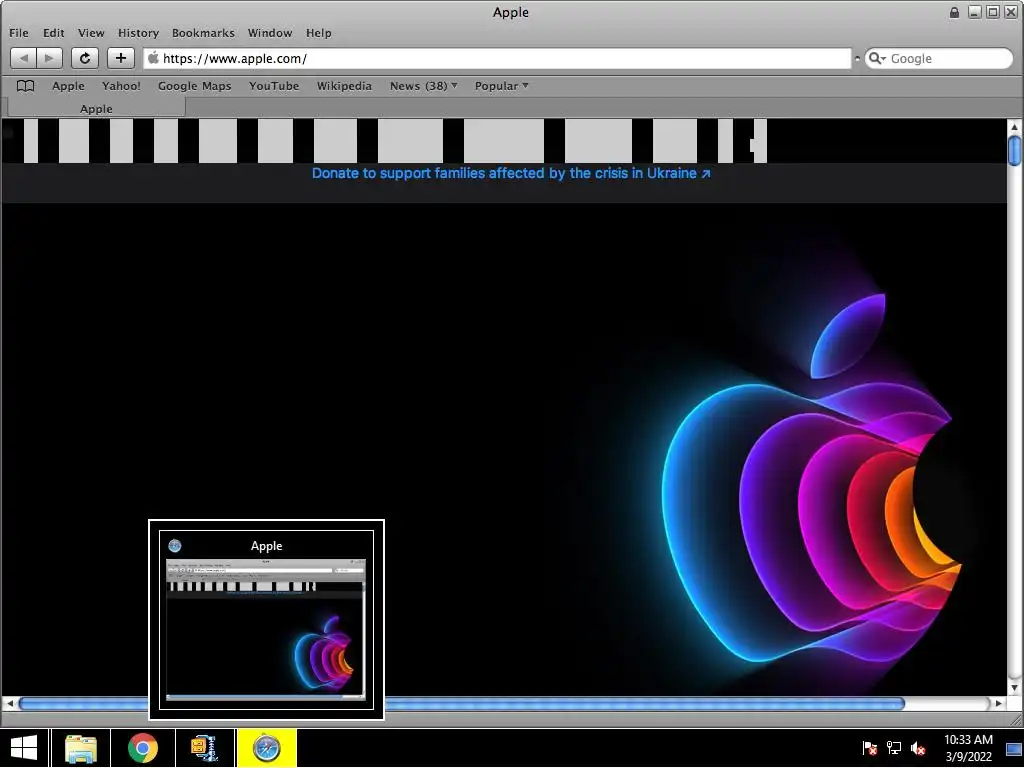
Task: Click the vertical scrollbar down arrow
Action: click(x=1014, y=688)
